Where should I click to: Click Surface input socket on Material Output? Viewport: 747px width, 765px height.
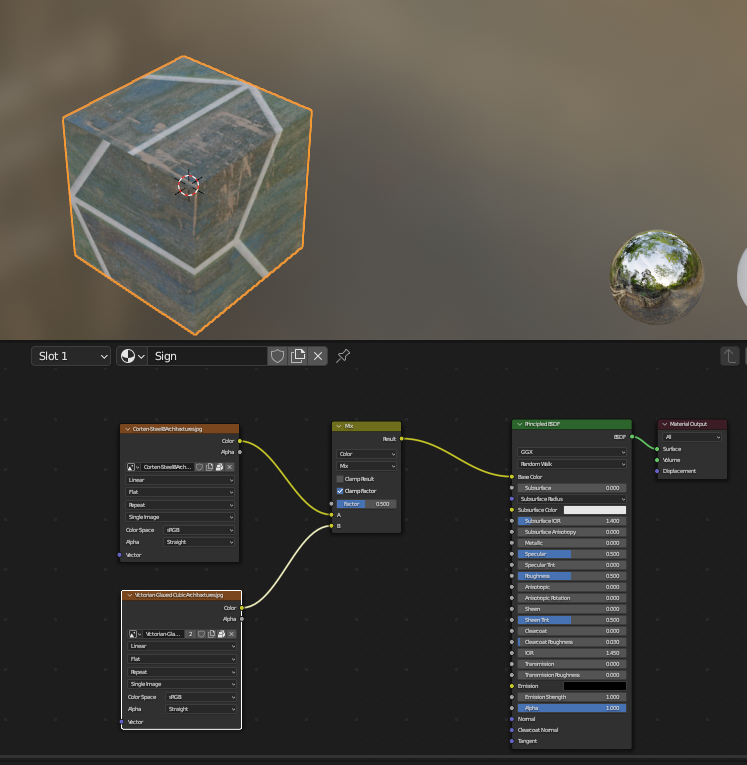point(657,449)
